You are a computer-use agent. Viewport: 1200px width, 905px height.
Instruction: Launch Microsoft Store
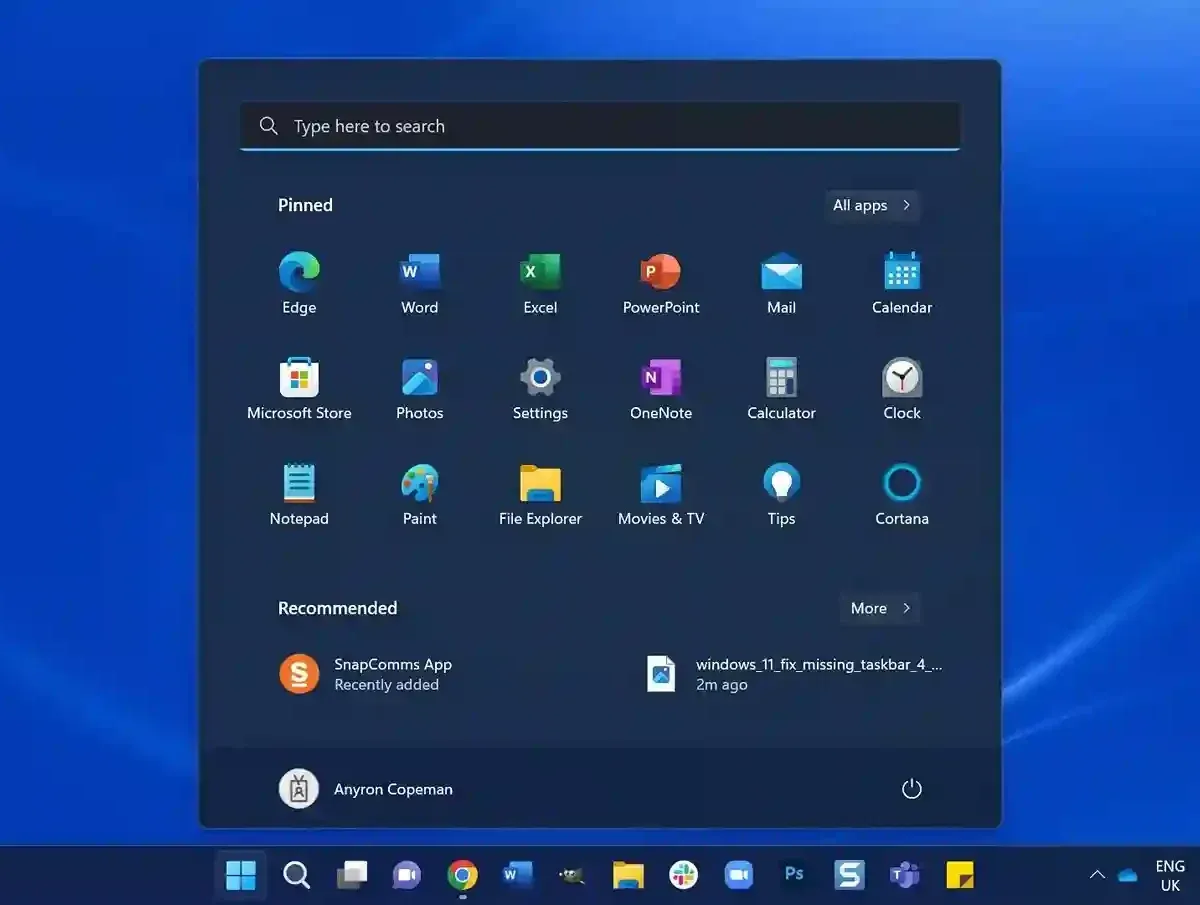pos(299,389)
